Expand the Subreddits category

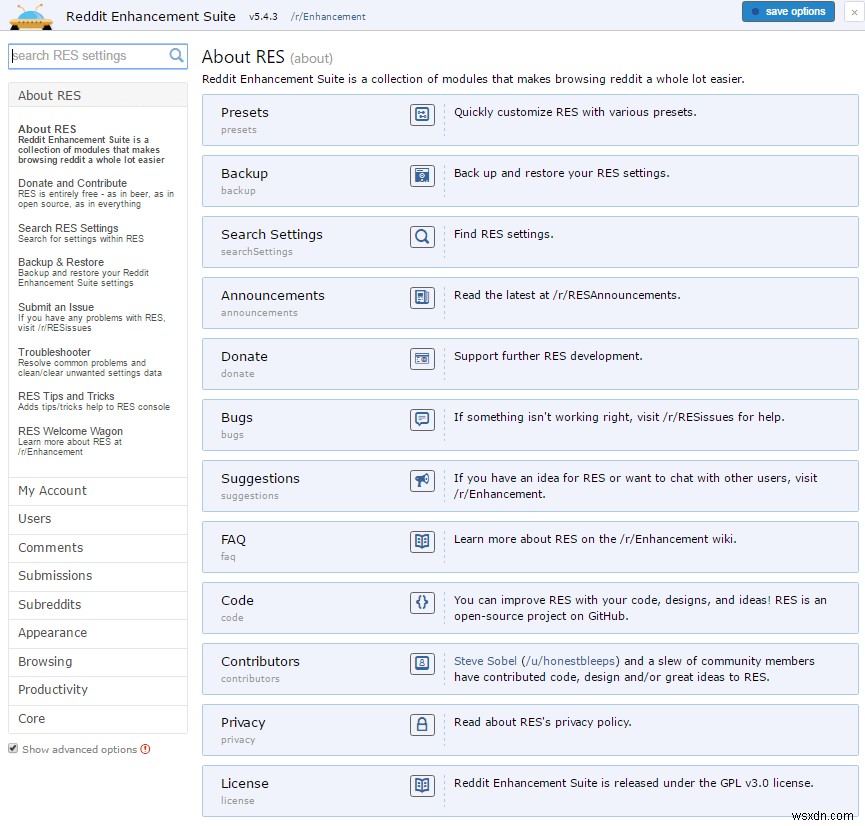coord(98,605)
